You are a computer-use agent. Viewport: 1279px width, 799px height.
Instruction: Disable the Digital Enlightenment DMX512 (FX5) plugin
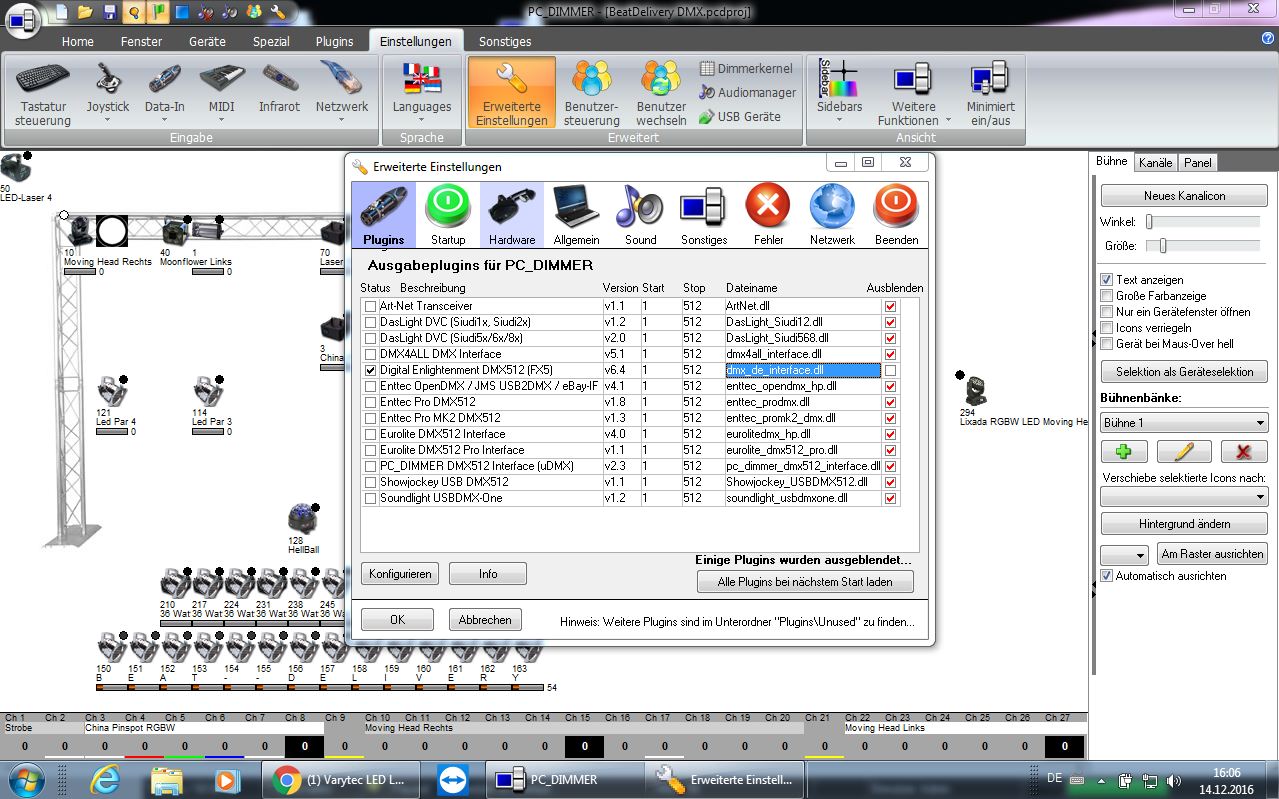371,370
